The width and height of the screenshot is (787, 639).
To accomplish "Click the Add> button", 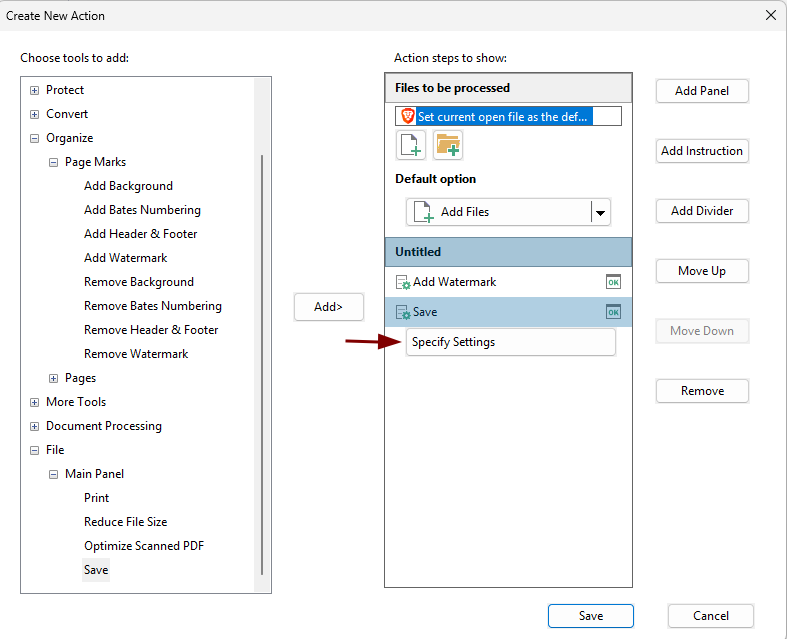I will coord(328,307).
